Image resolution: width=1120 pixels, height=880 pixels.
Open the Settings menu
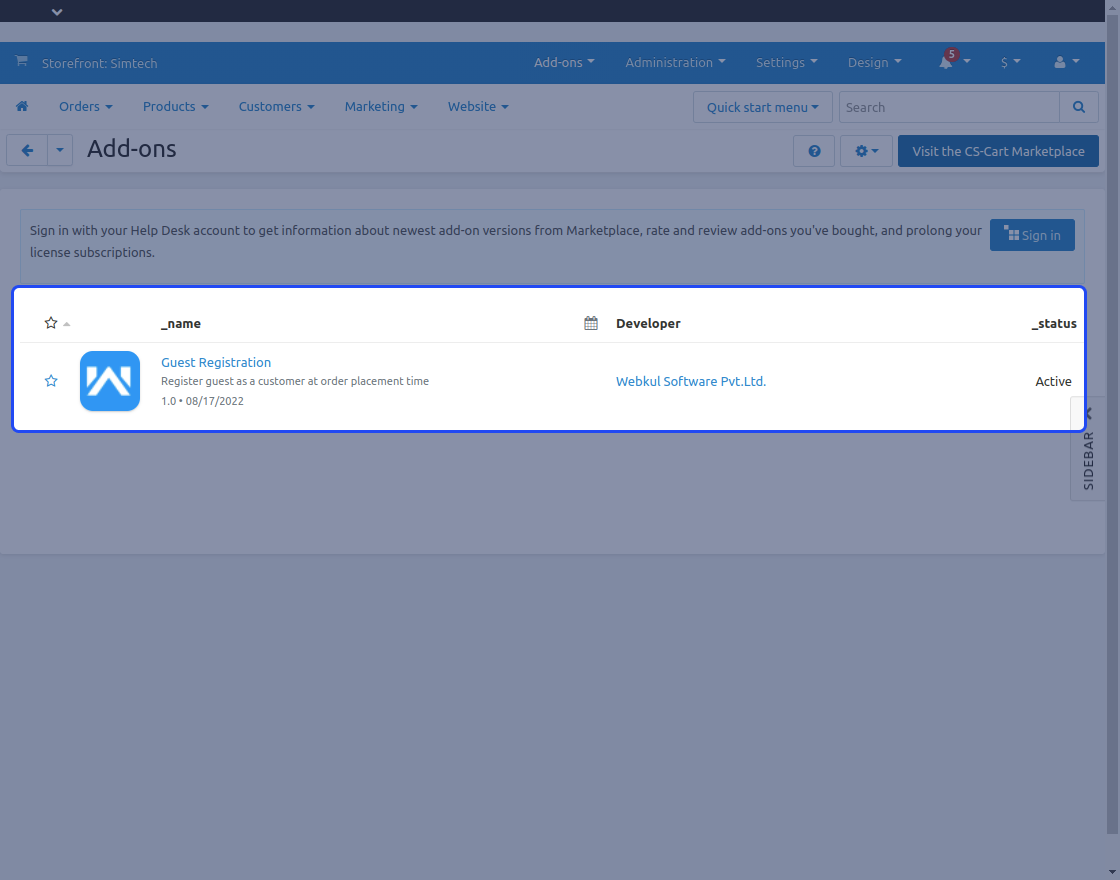[786, 63]
